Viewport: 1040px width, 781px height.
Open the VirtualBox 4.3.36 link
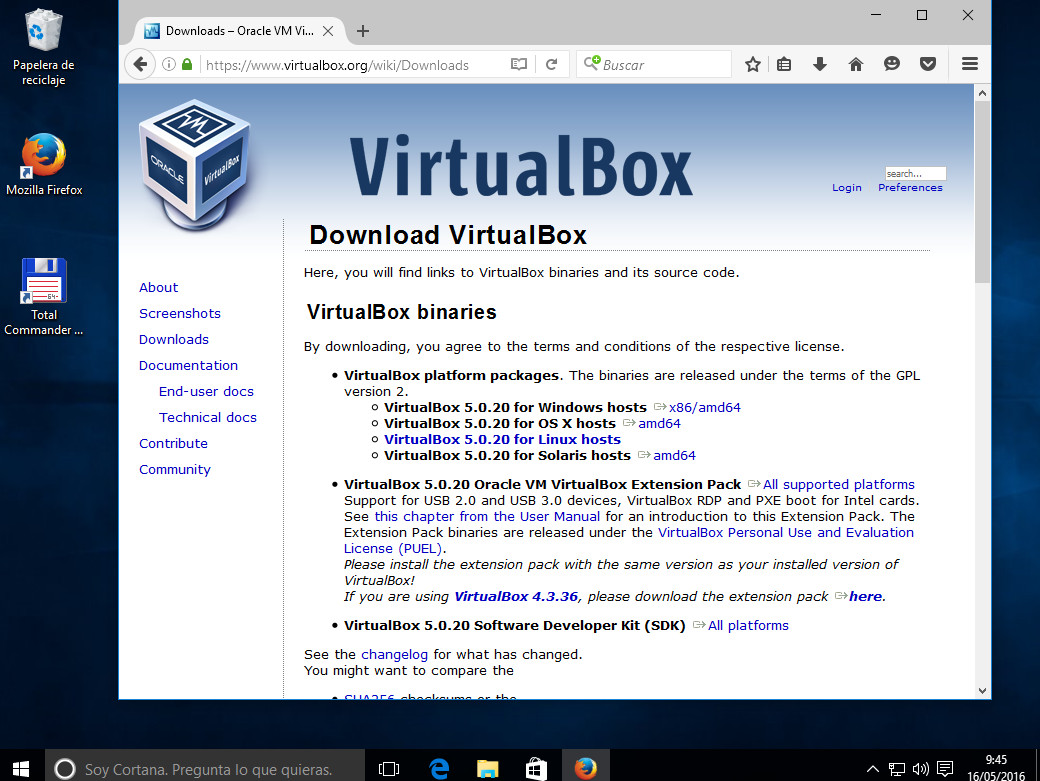[516, 596]
